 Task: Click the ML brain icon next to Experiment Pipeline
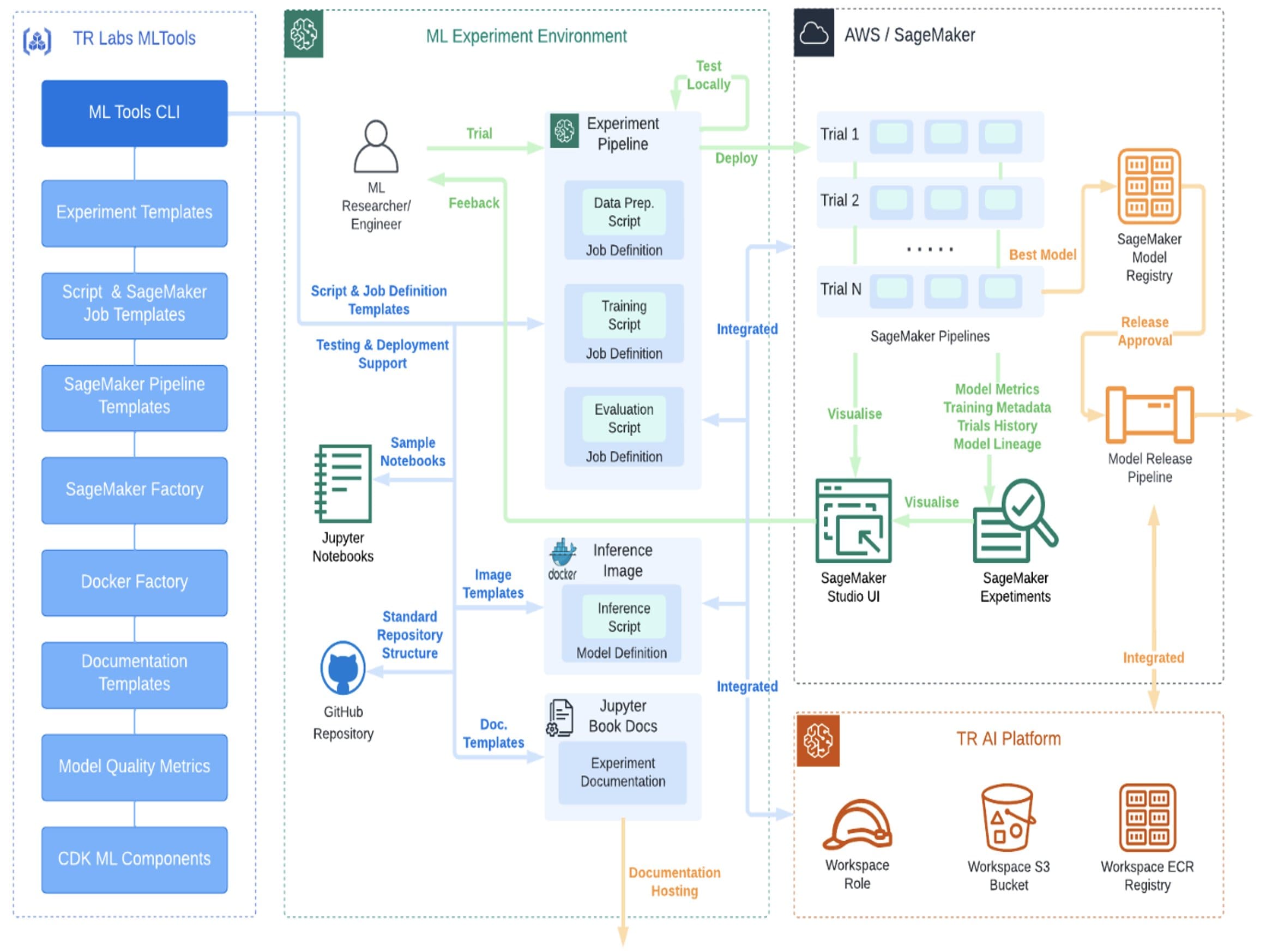pyautogui.click(x=564, y=130)
